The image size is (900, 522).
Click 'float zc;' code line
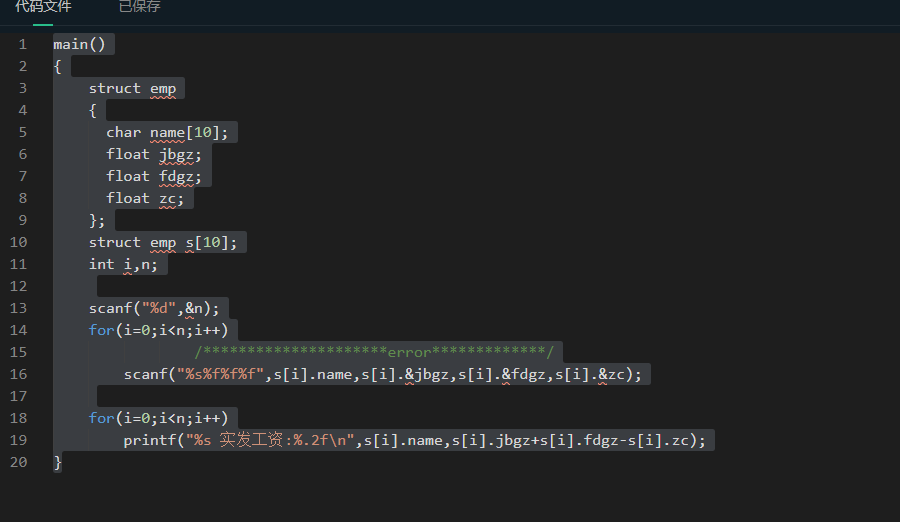(x=145, y=199)
